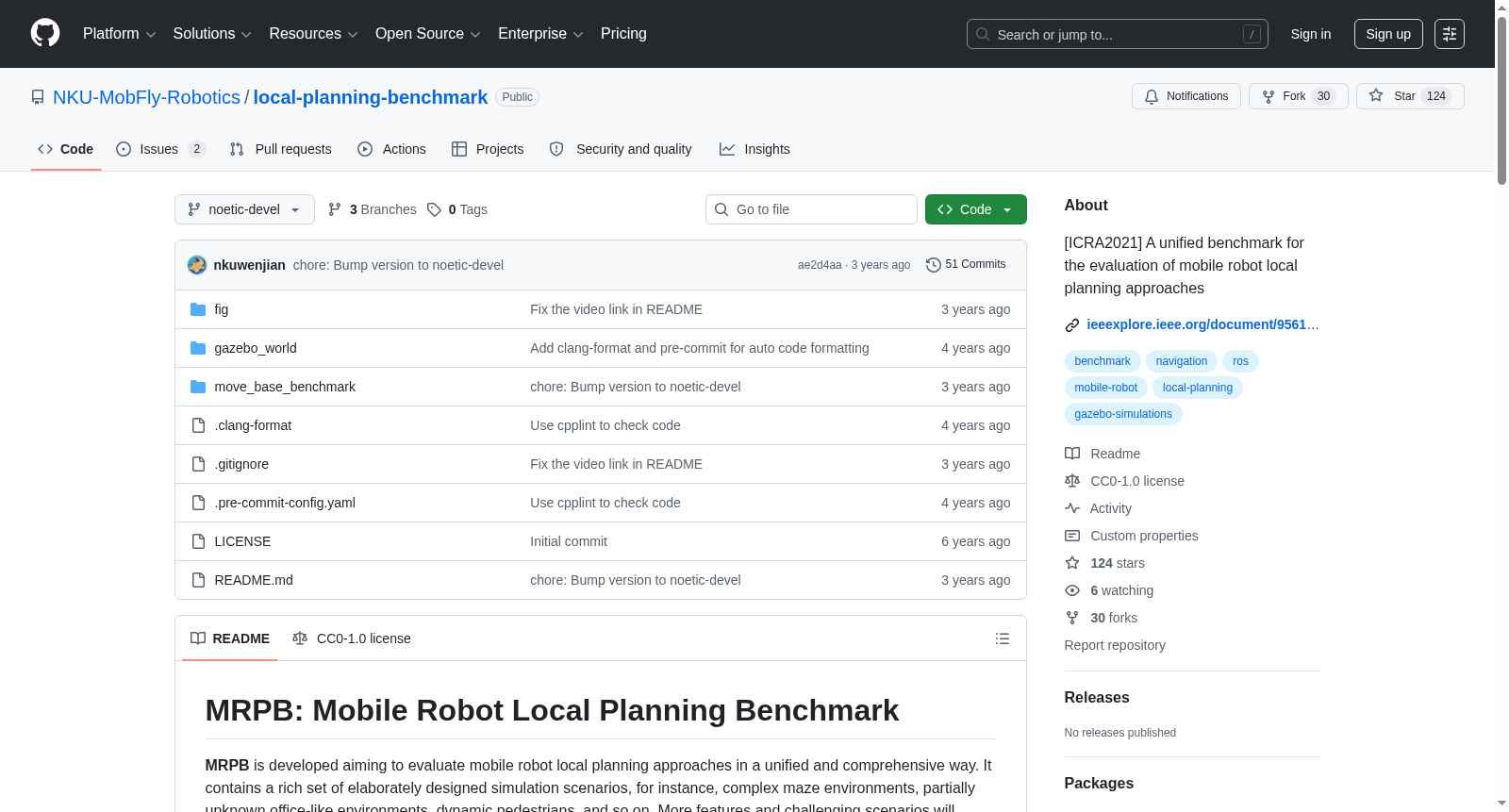Image resolution: width=1509 pixels, height=812 pixels.
Task: Open the noetic-devel branch selector
Action: [x=244, y=209]
